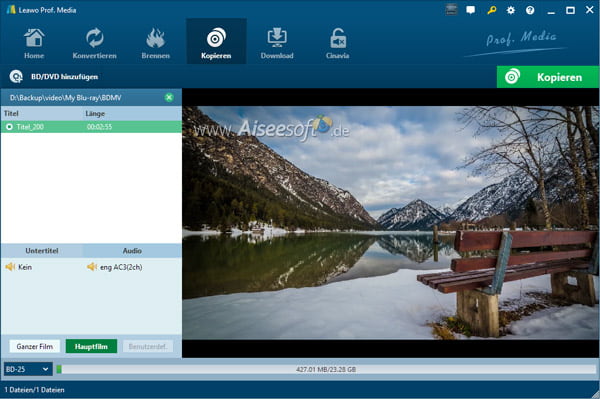Viewport: 600px width, 399px height.
Task: Choose Hauptfilm copy mode
Action: tap(91, 347)
